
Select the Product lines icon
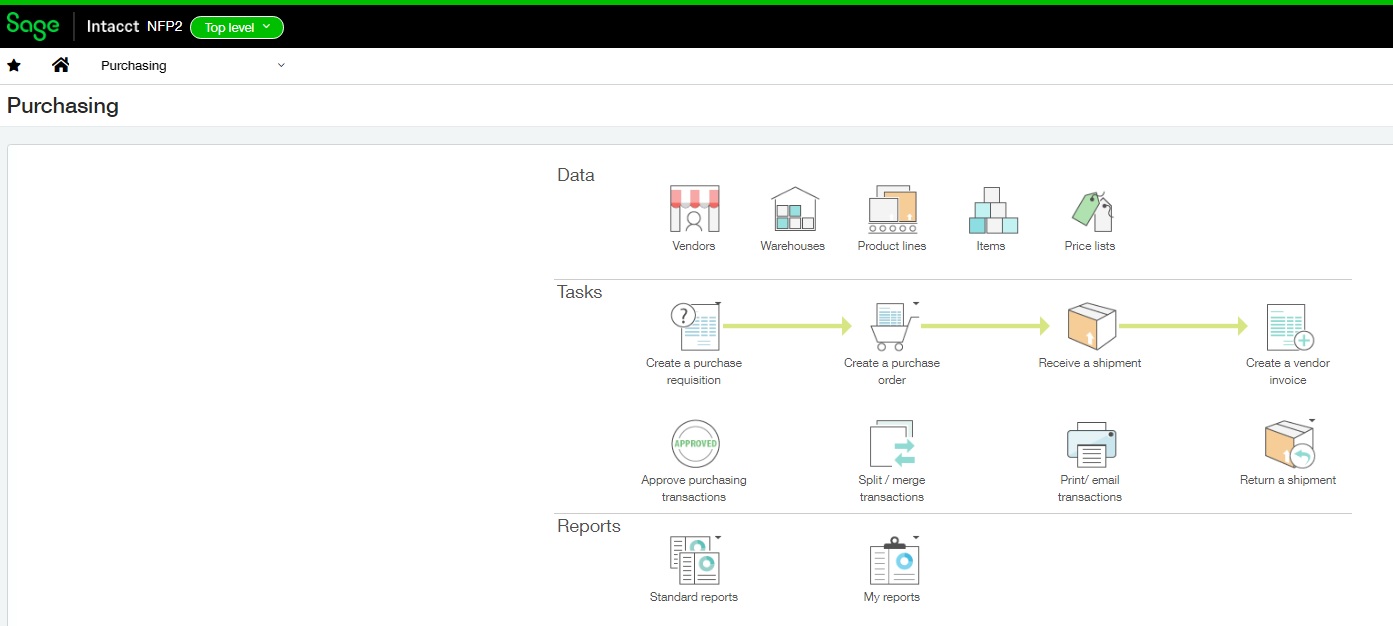891,210
